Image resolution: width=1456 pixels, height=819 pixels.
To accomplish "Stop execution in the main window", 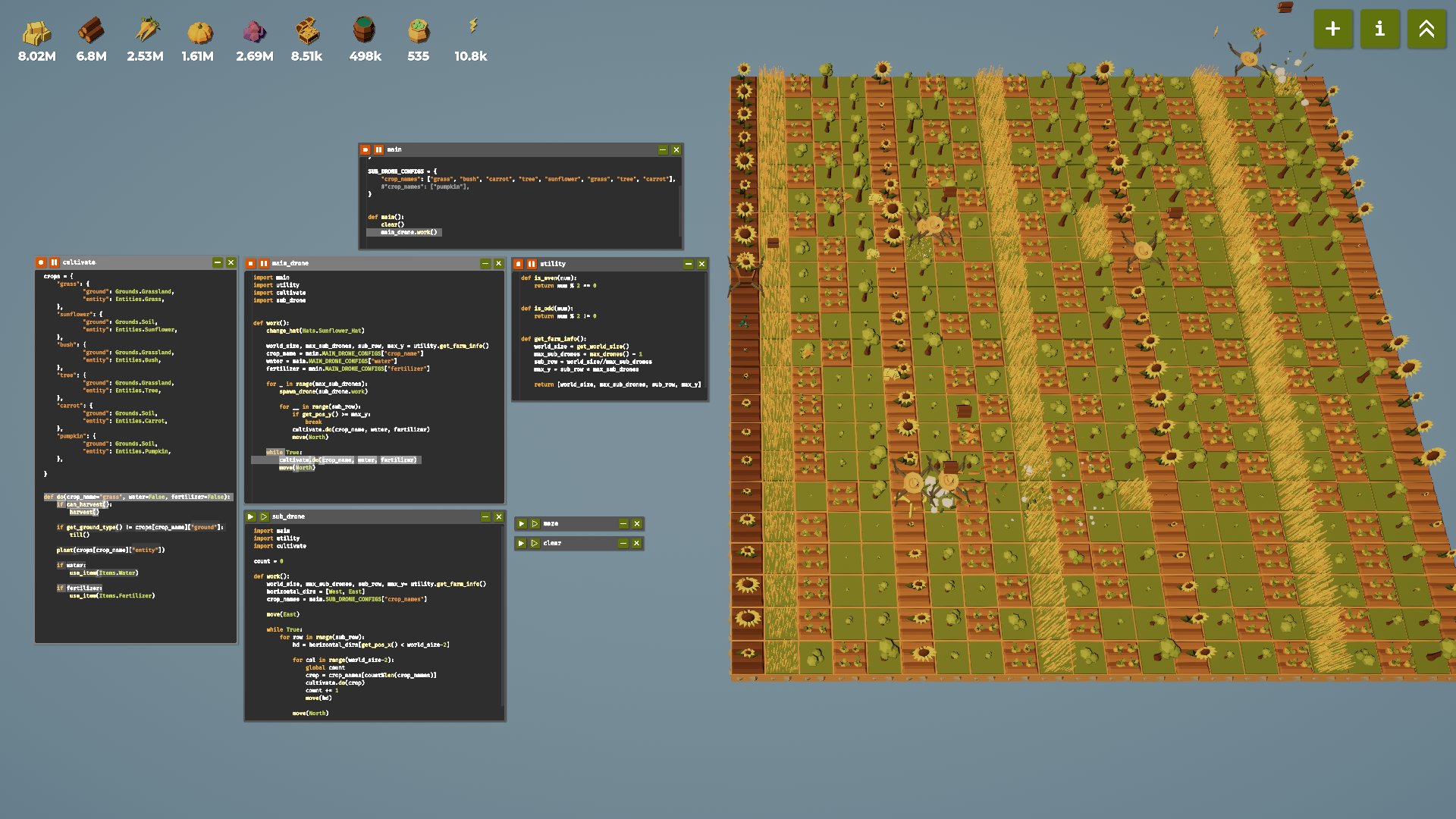I will click(366, 150).
